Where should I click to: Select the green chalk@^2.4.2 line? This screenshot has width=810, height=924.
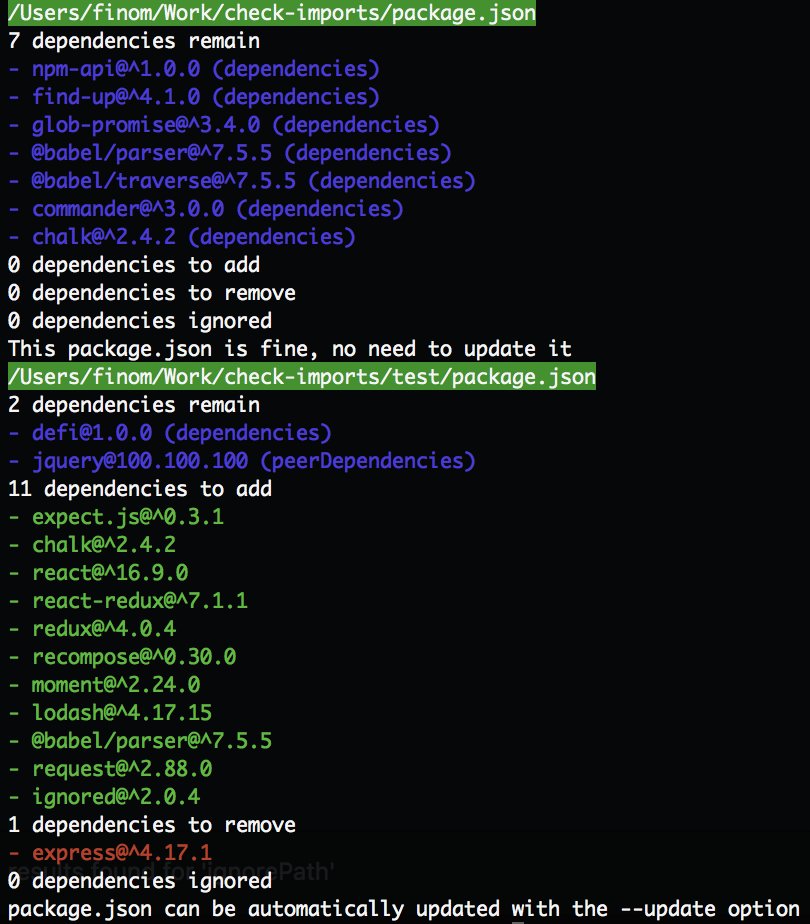coord(92,545)
